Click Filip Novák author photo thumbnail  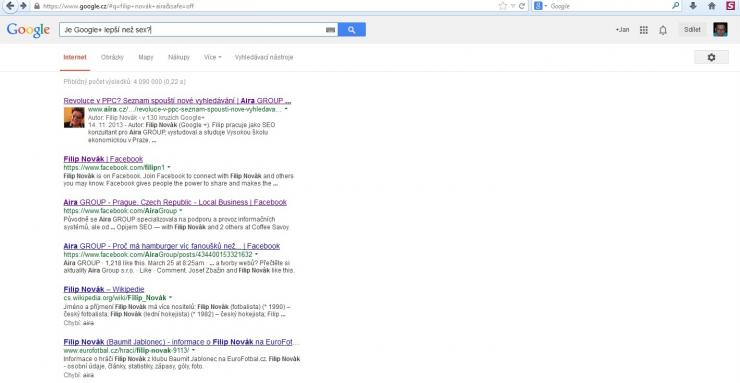tap(74, 117)
